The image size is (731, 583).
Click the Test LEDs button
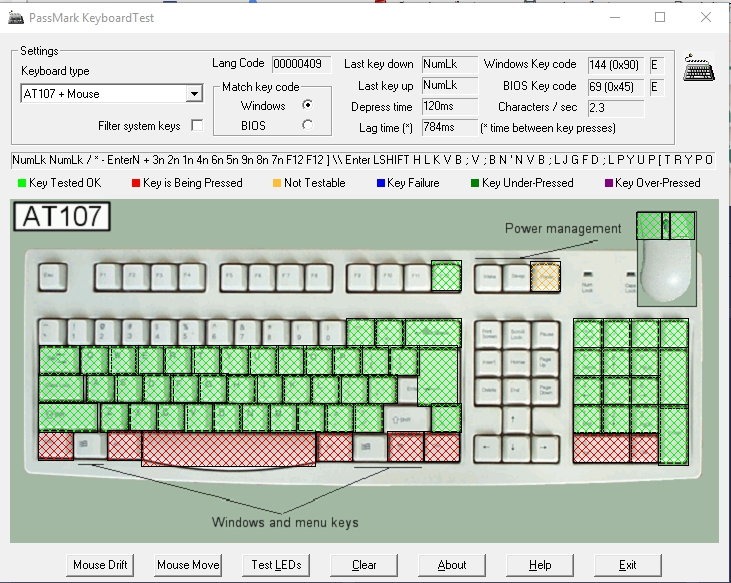pyautogui.click(x=276, y=565)
